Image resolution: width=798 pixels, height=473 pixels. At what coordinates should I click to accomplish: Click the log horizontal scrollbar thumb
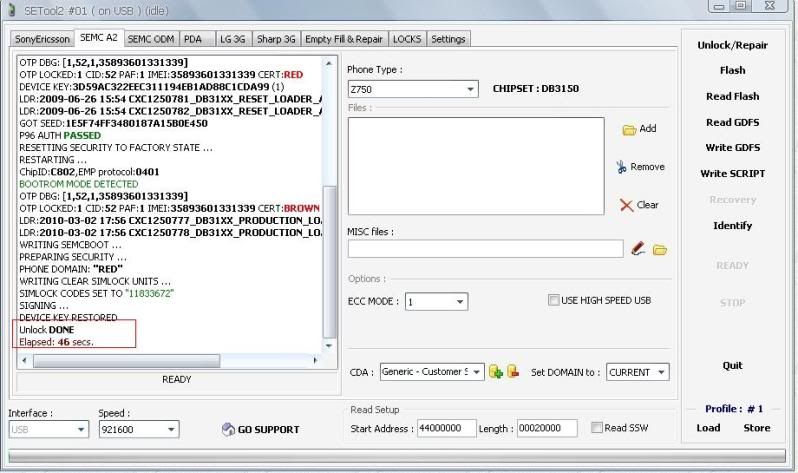tap(127, 360)
